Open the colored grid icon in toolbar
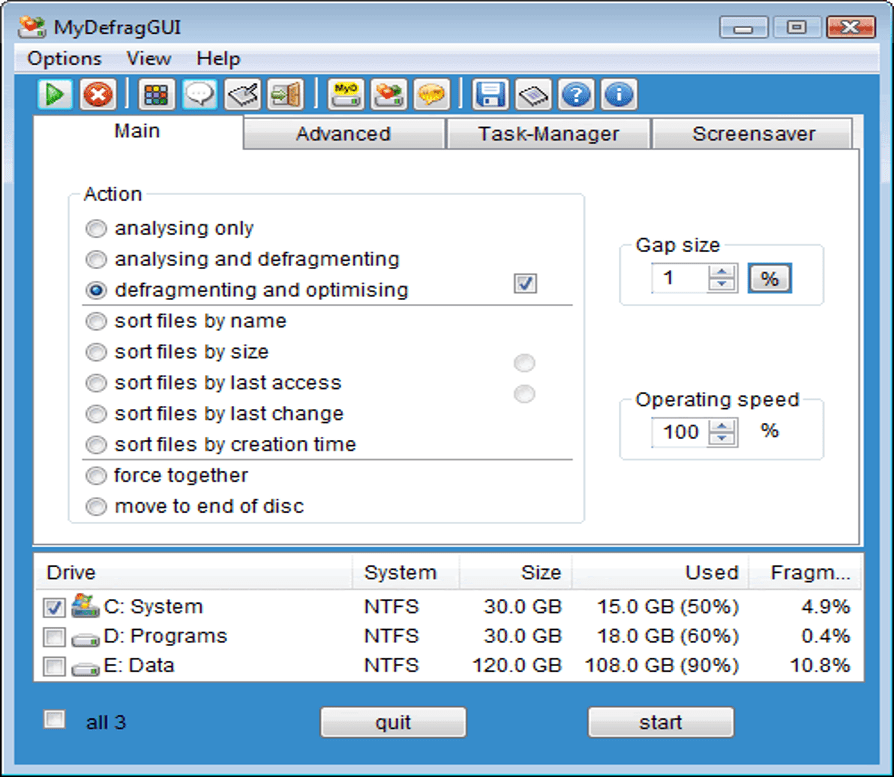Image resolution: width=894 pixels, height=777 pixels. point(157,95)
